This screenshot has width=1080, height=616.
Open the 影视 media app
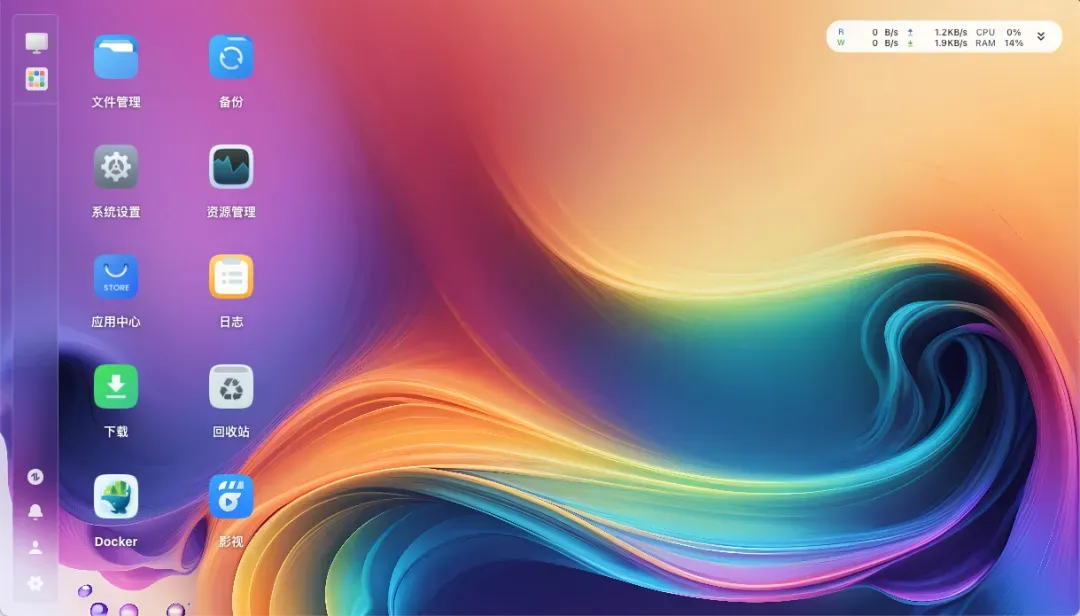[231, 498]
